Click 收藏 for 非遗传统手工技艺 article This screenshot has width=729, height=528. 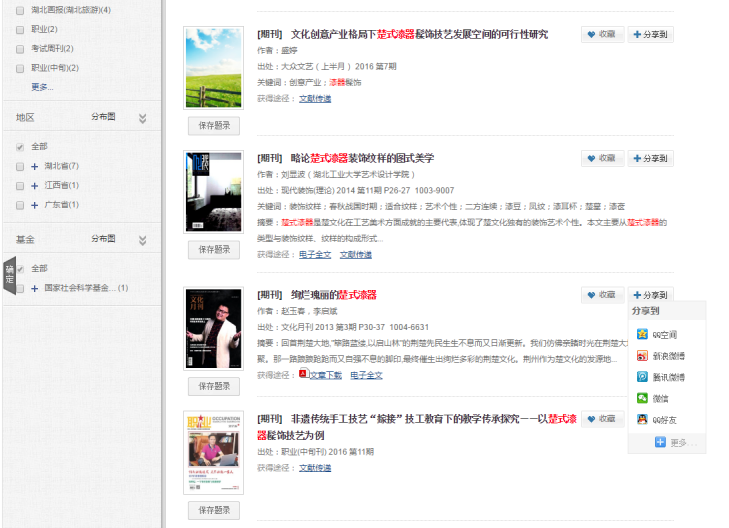602,419
